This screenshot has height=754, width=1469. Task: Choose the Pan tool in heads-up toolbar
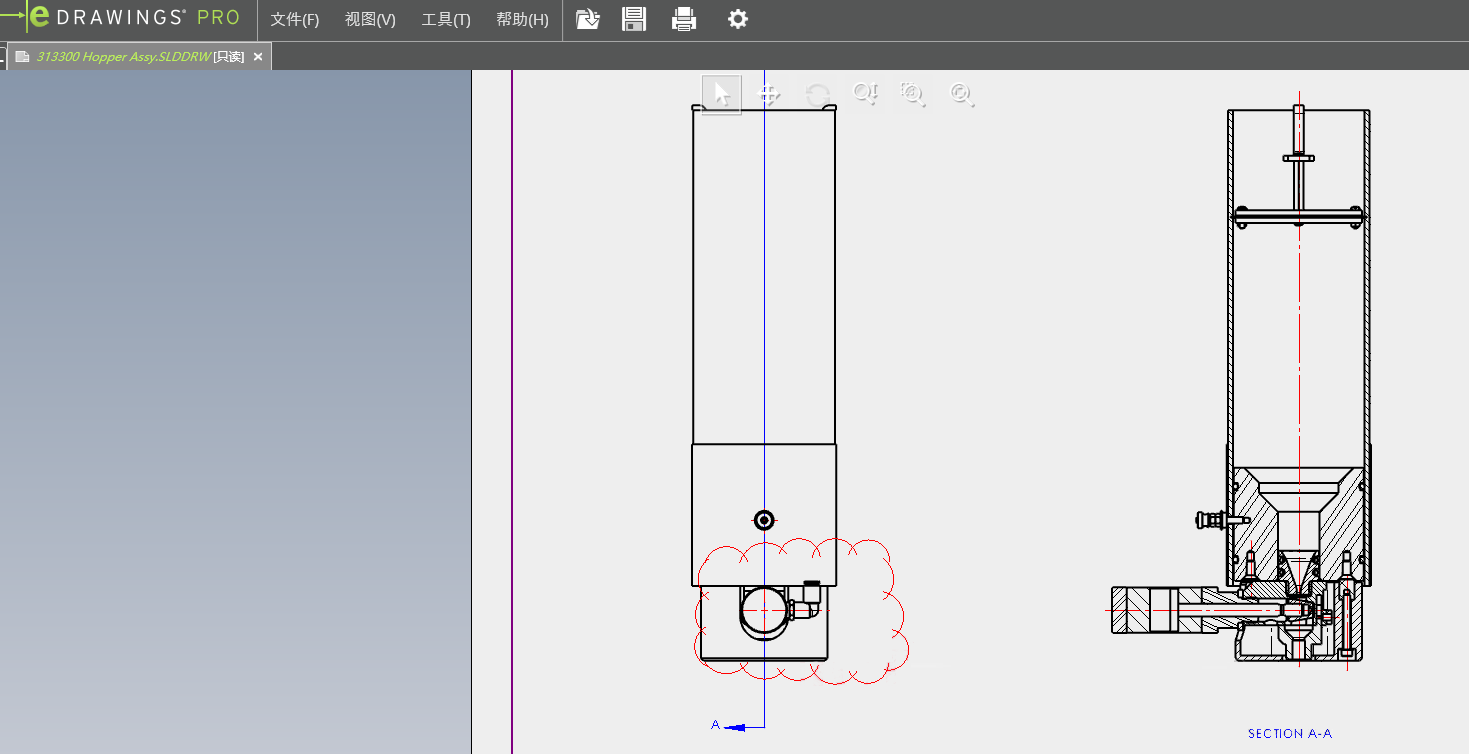coord(769,95)
